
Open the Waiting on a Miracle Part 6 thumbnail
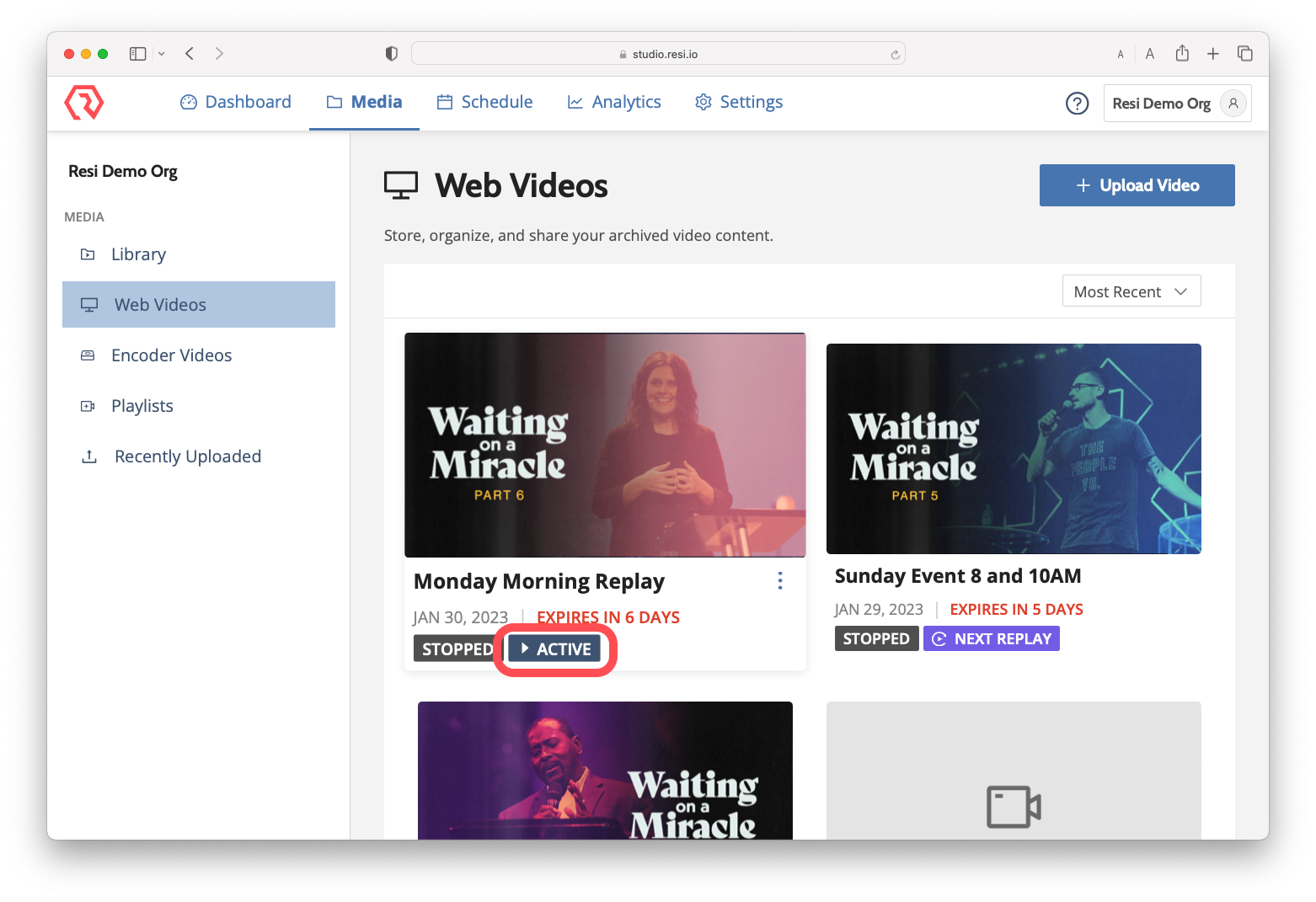coord(605,445)
